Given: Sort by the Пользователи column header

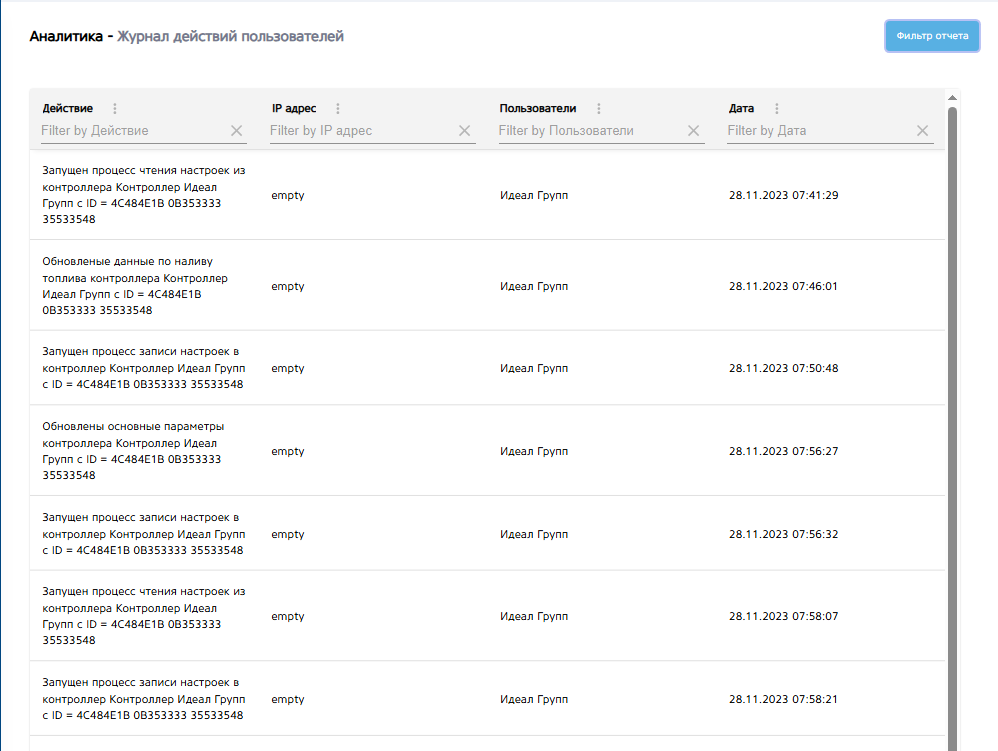Looking at the screenshot, I should tap(538, 108).
